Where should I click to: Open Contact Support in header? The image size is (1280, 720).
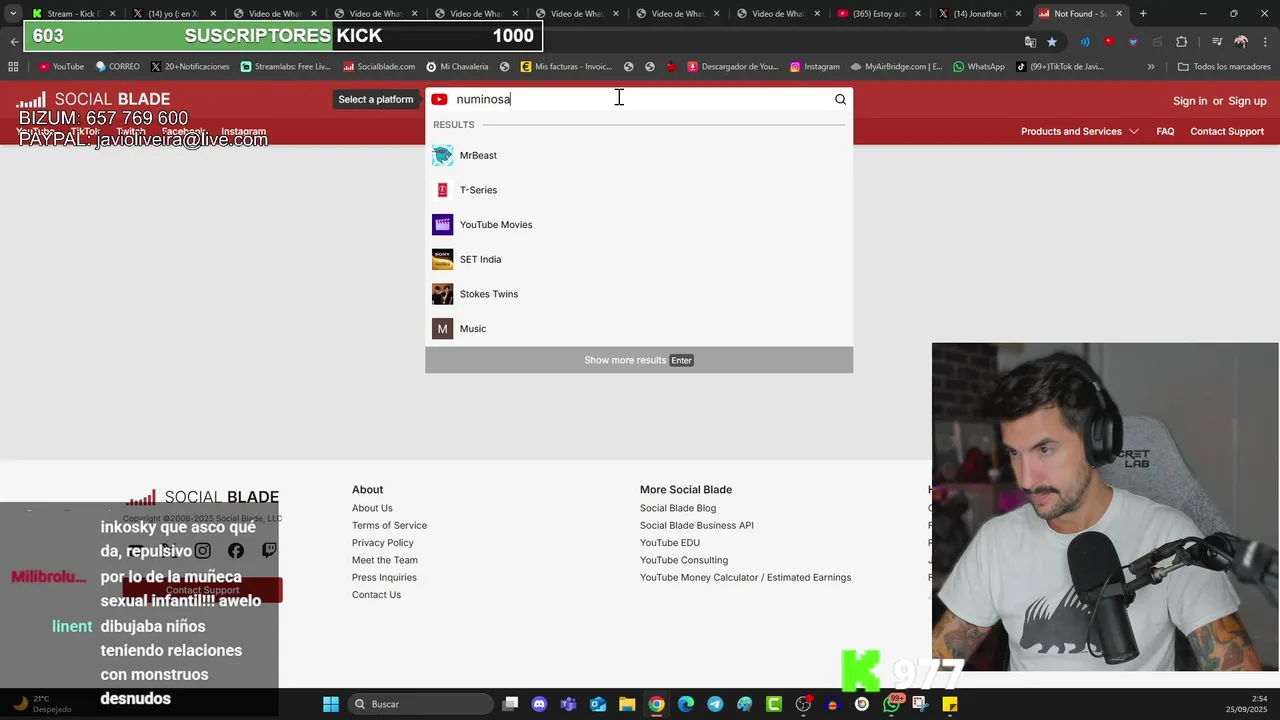tap(1227, 131)
